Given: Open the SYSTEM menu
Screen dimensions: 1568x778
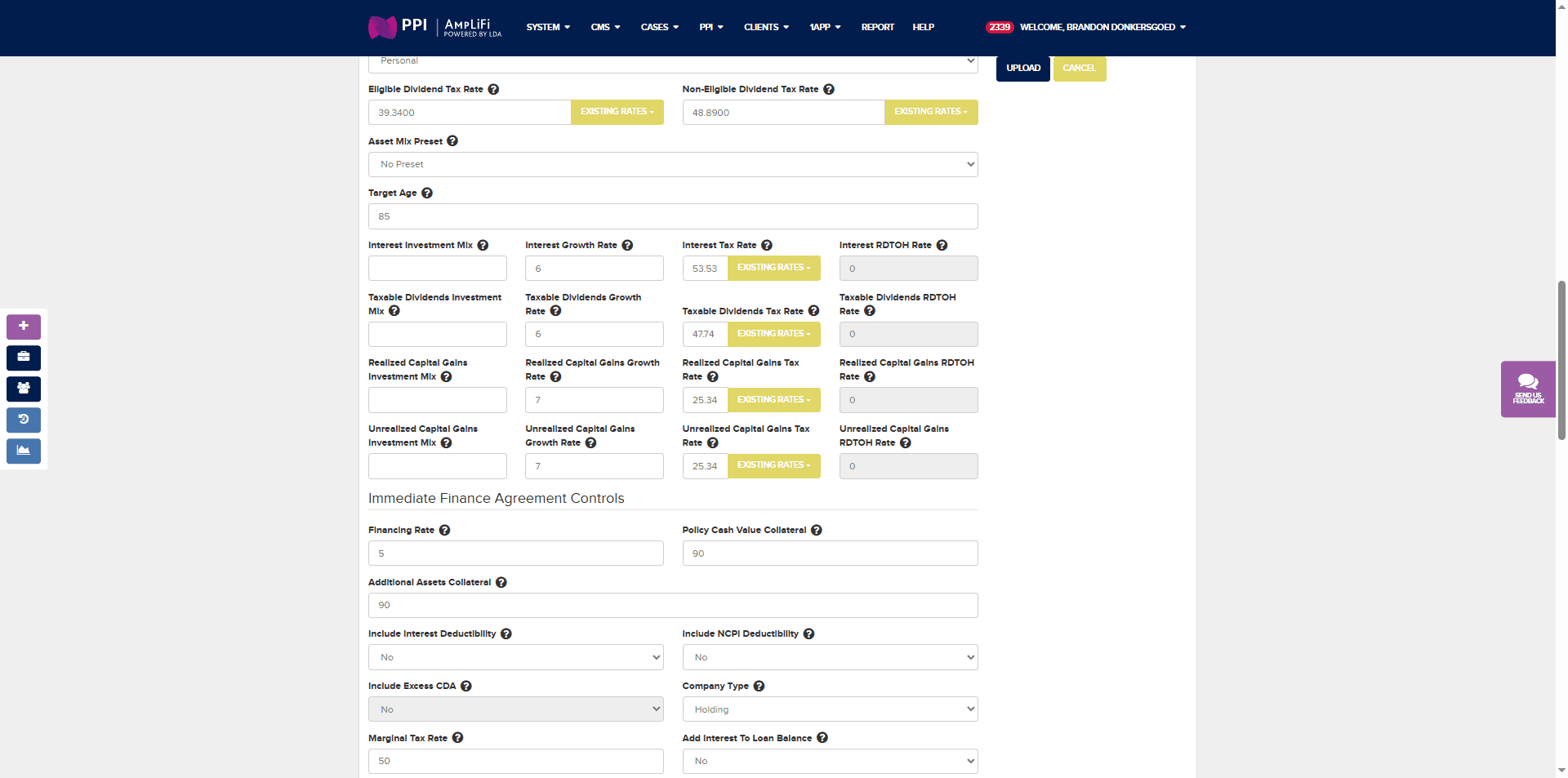Looking at the screenshot, I should 548,27.
